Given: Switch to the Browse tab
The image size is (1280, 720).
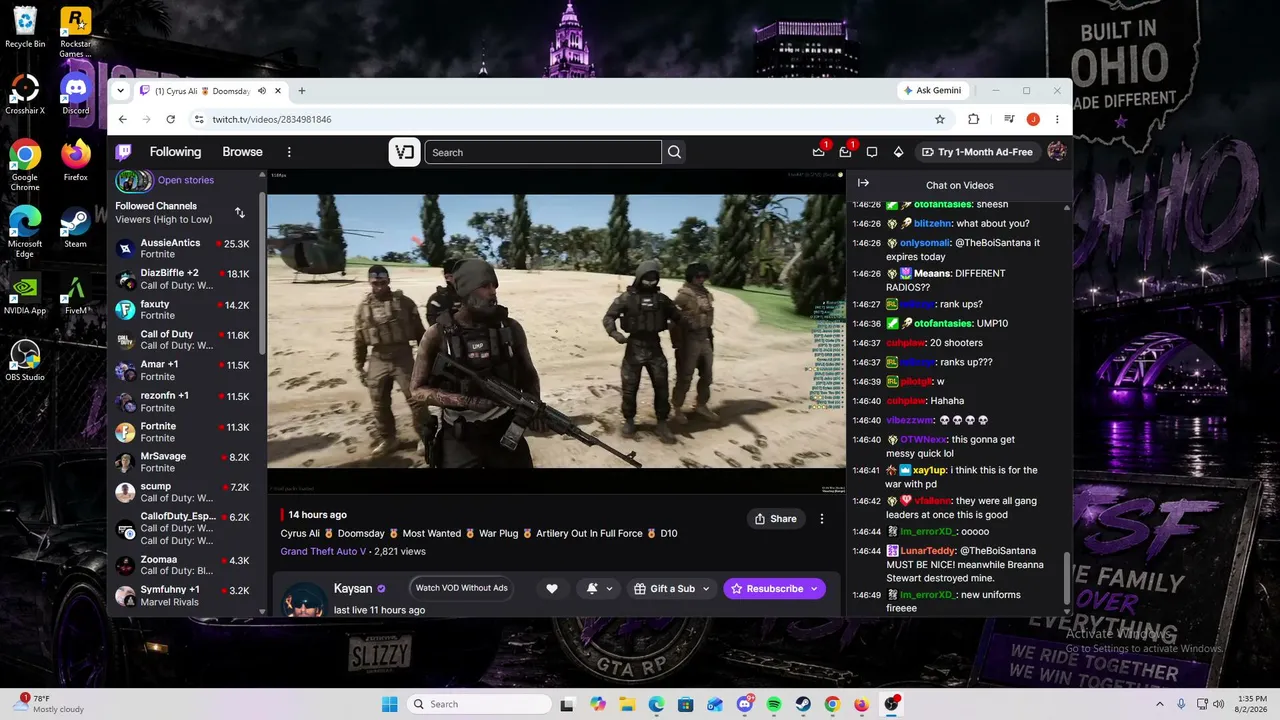Looking at the screenshot, I should 242,152.
